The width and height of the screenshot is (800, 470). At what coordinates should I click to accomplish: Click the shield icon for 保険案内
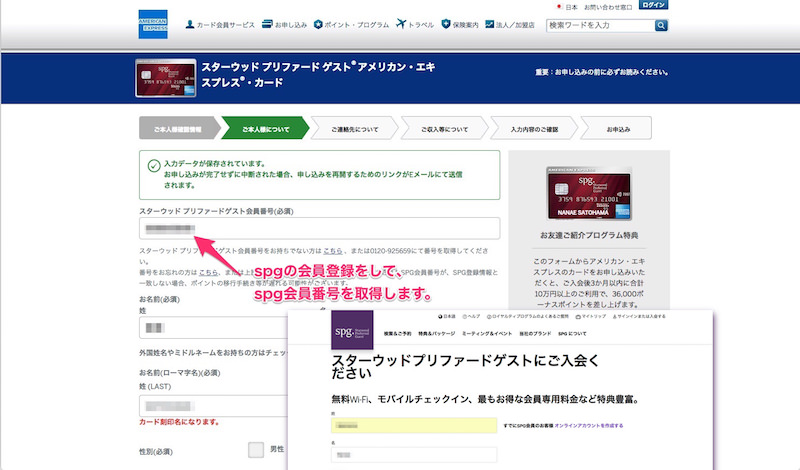click(445, 23)
